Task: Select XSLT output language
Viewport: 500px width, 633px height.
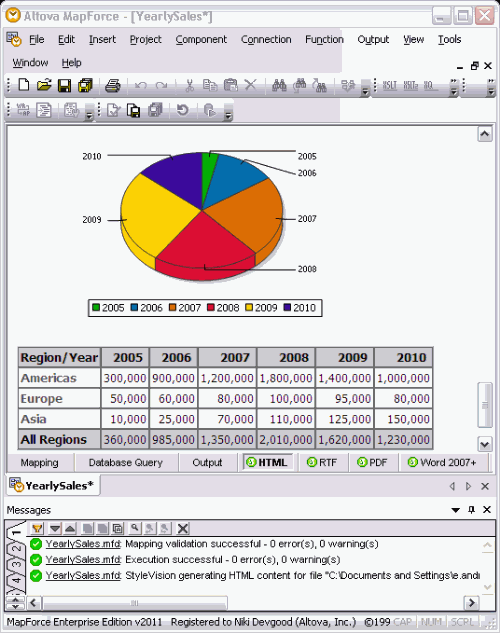Action: point(389,85)
